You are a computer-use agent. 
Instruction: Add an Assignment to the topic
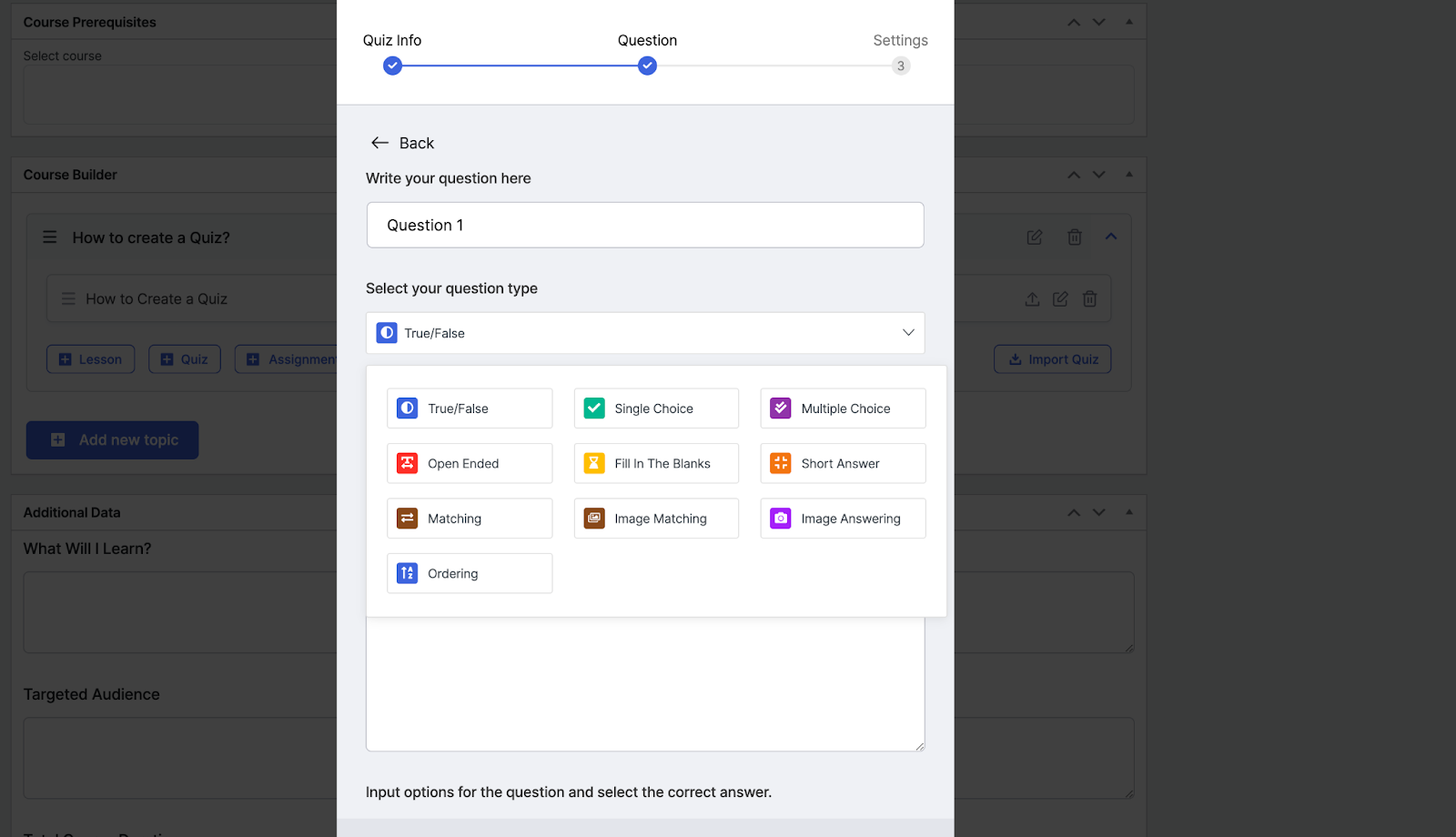pos(286,359)
